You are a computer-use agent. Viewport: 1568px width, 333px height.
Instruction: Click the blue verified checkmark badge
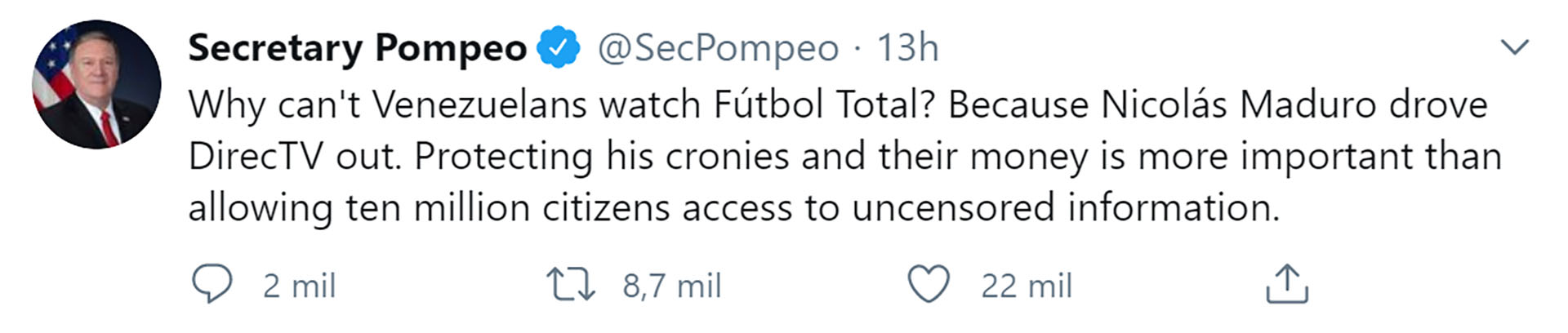[558, 47]
